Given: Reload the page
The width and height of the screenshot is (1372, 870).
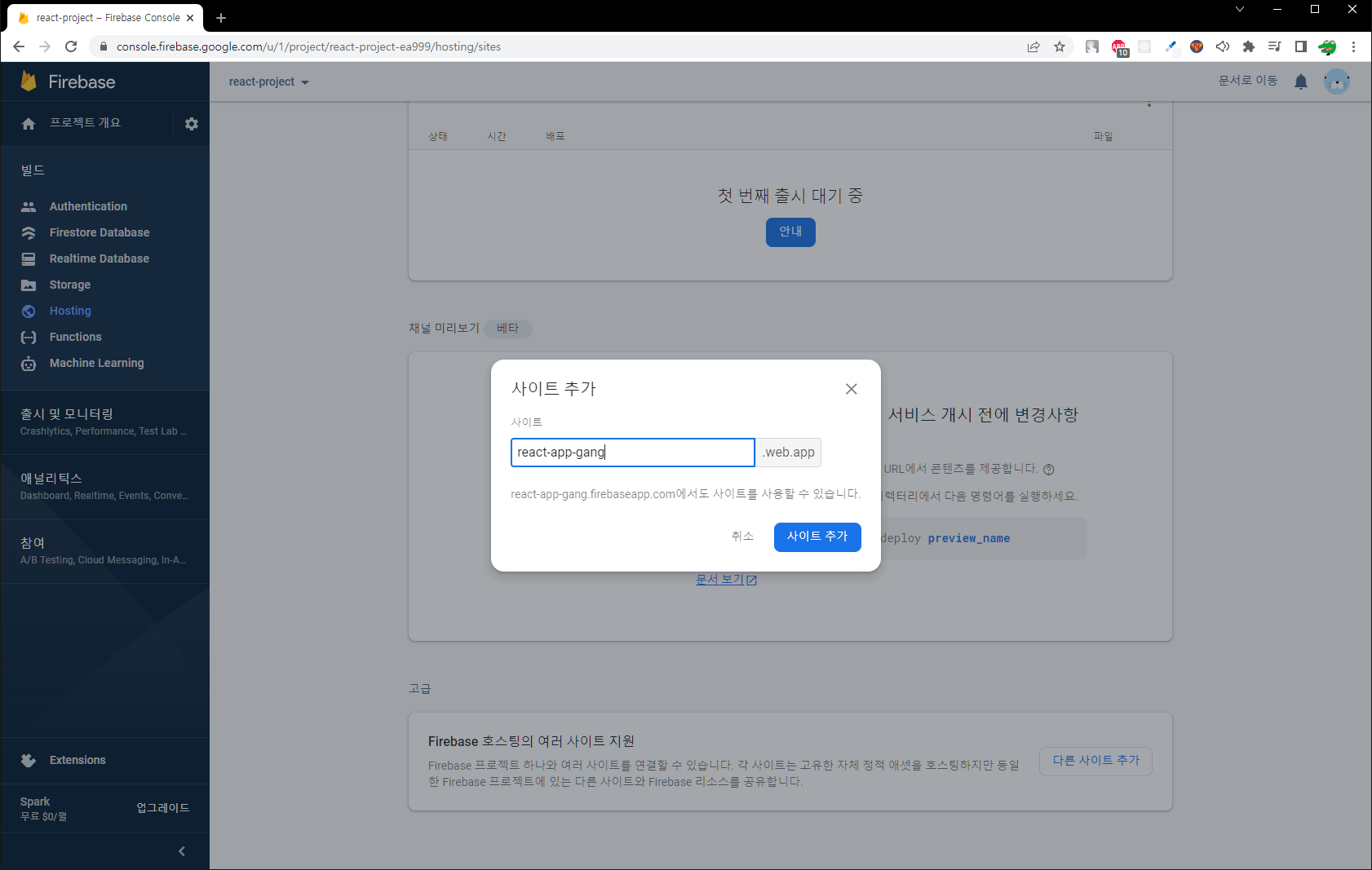Looking at the screenshot, I should tap(71, 46).
